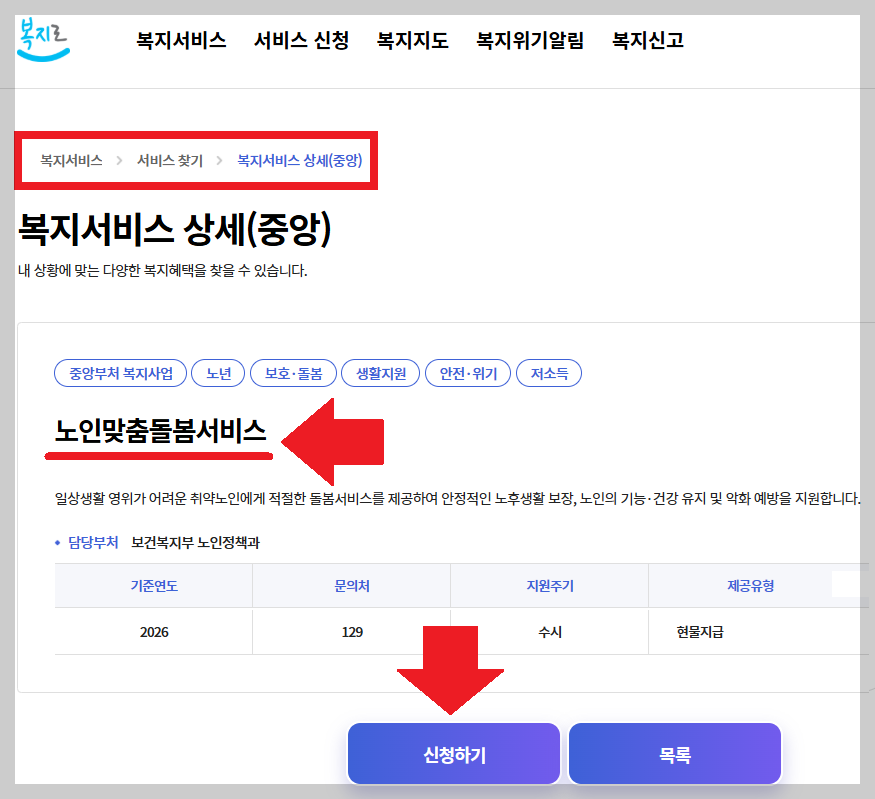Click the 문의처 table column header
This screenshot has width=875, height=799.
point(351,584)
